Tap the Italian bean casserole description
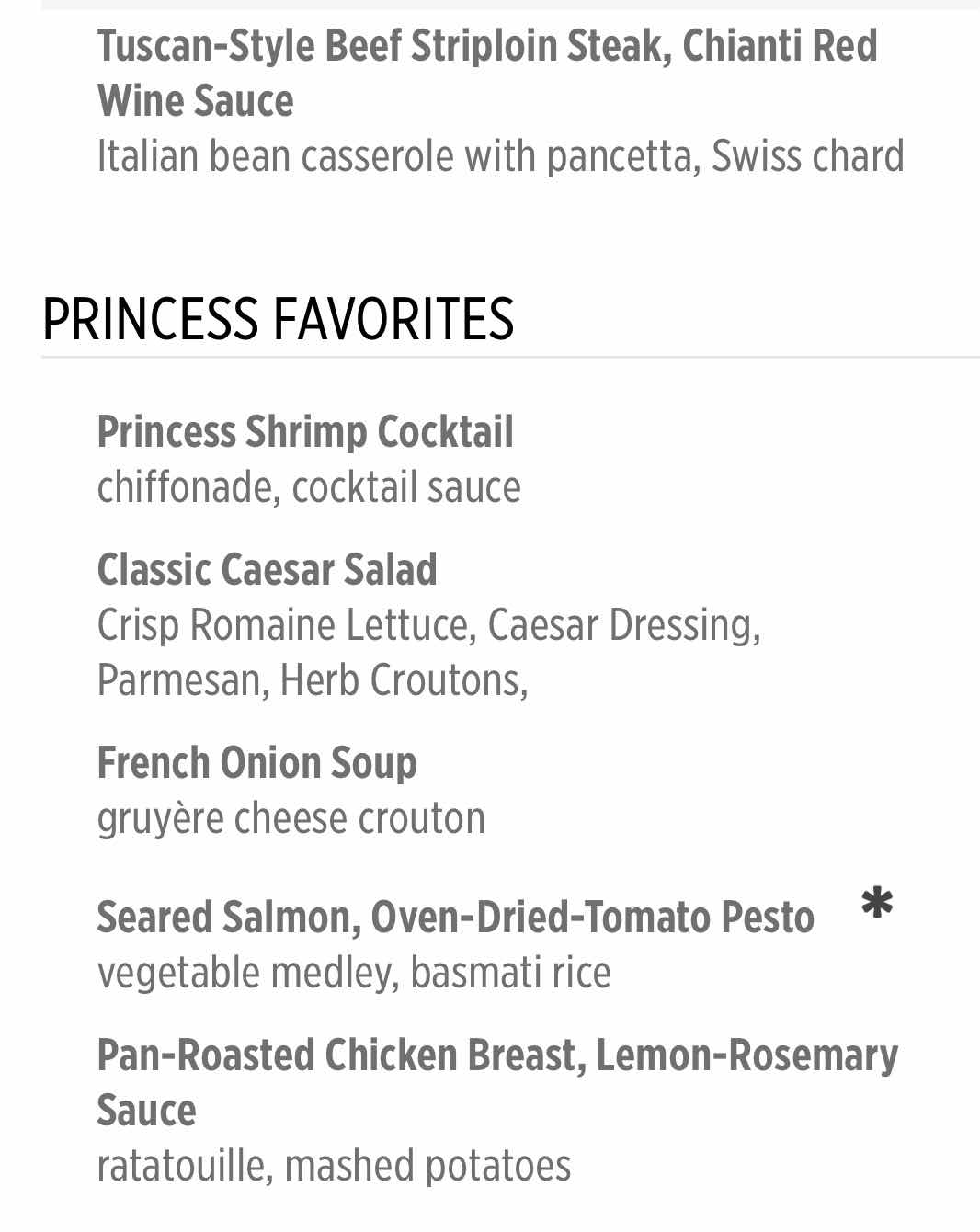The height and width of the screenshot is (1232, 980). [x=500, y=156]
